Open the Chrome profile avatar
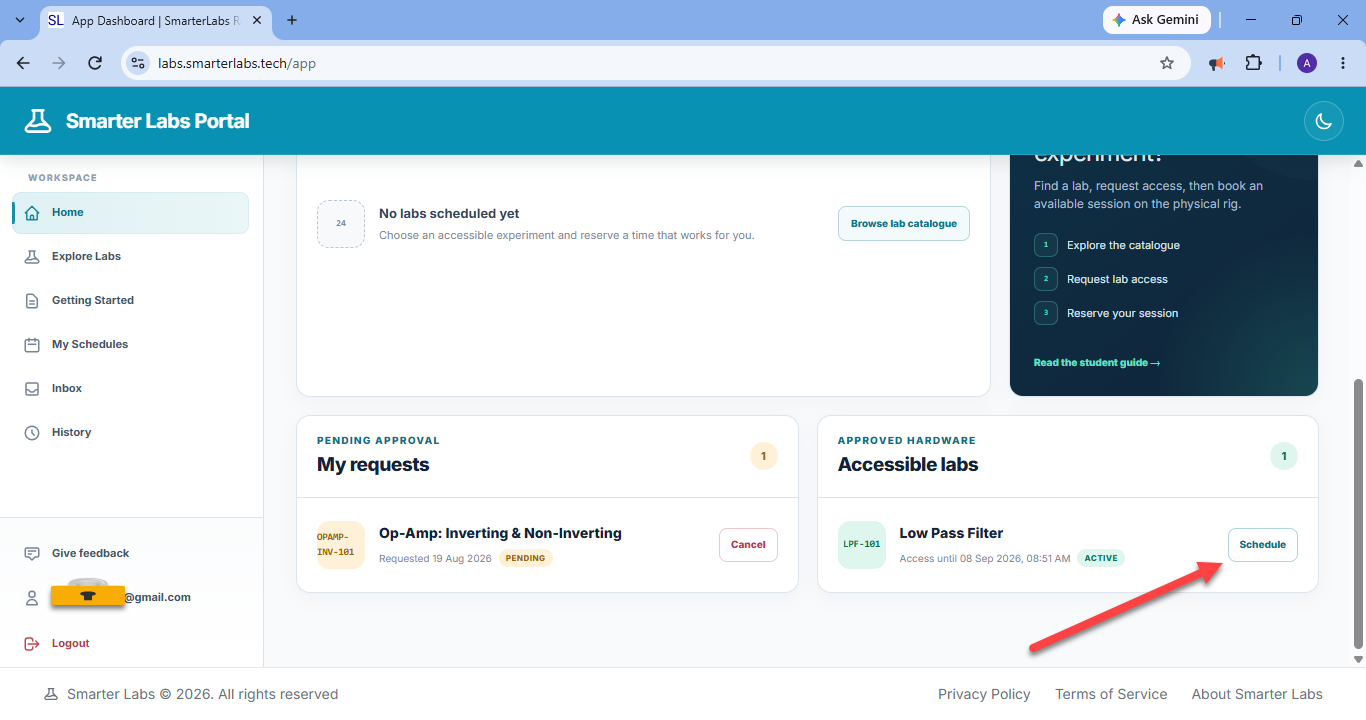 [1307, 63]
